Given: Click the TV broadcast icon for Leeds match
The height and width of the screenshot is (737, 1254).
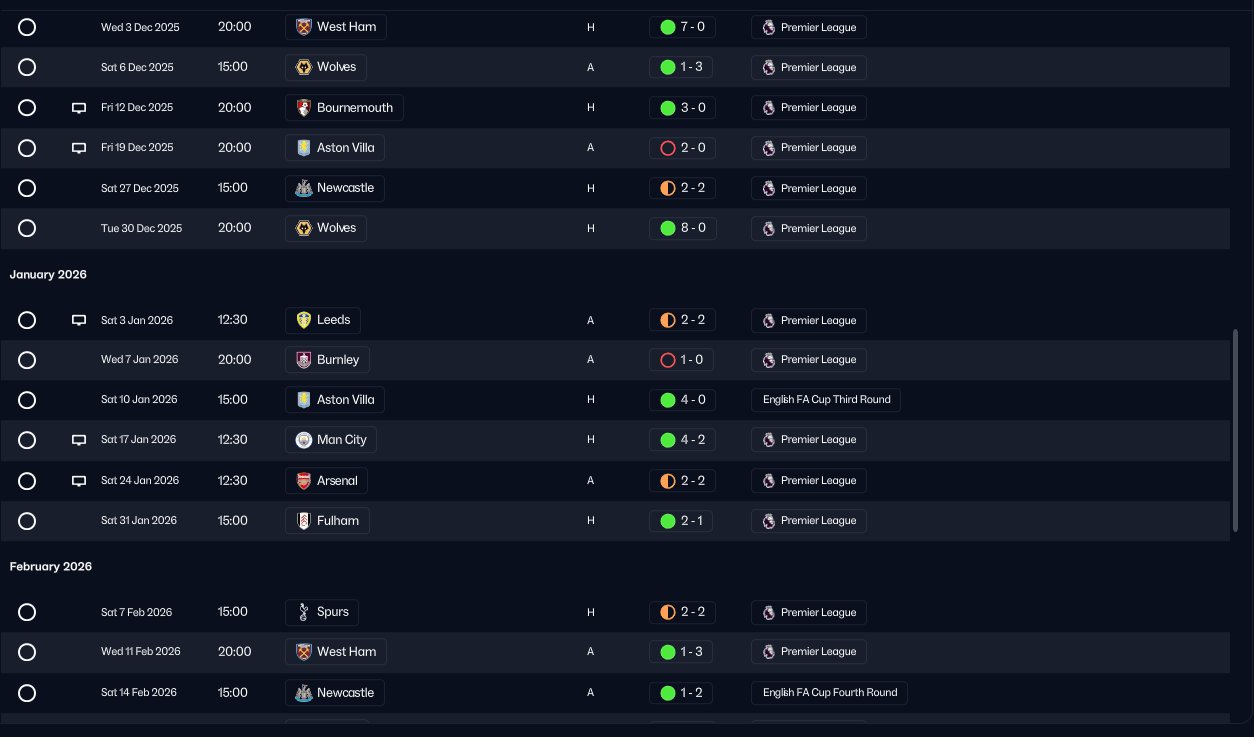Looking at the screenshot, I should click(79, 321).
